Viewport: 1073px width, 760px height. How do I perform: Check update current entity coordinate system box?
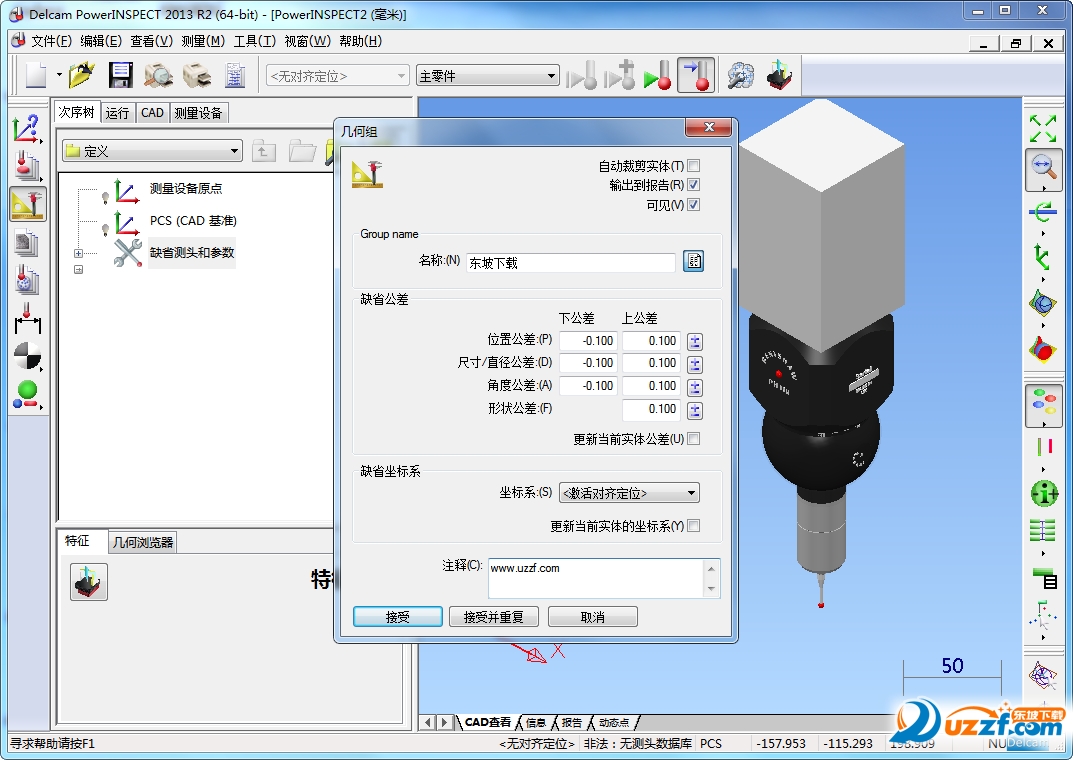pyautogui.click(x=693, y=526)
